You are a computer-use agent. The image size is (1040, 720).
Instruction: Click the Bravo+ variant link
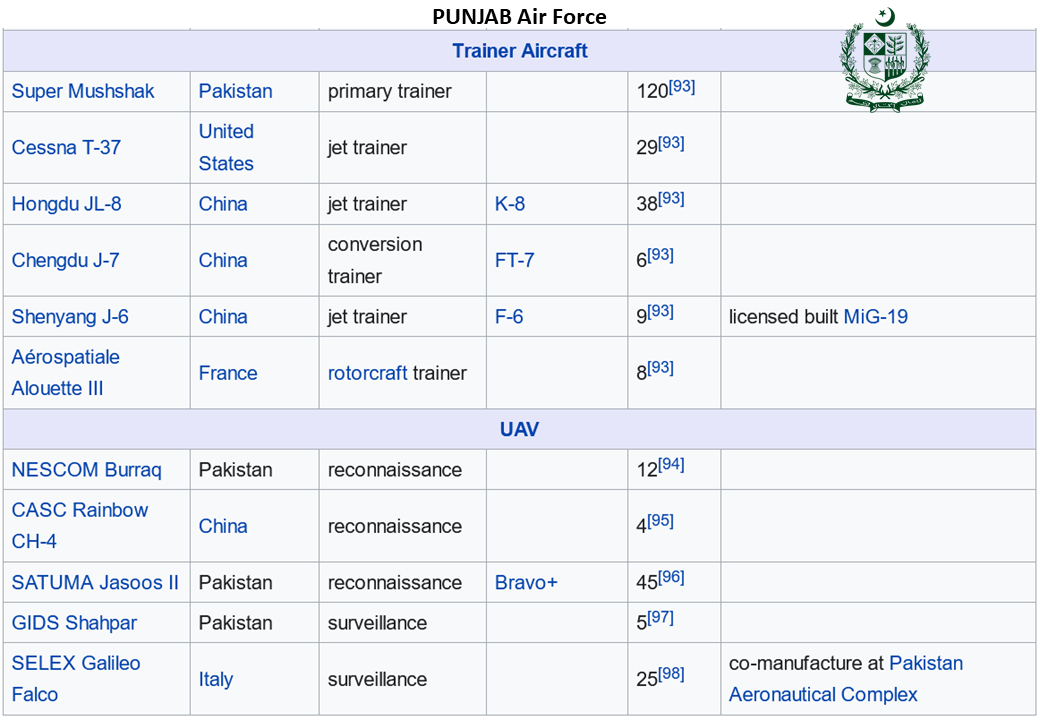tap(526, 583)
